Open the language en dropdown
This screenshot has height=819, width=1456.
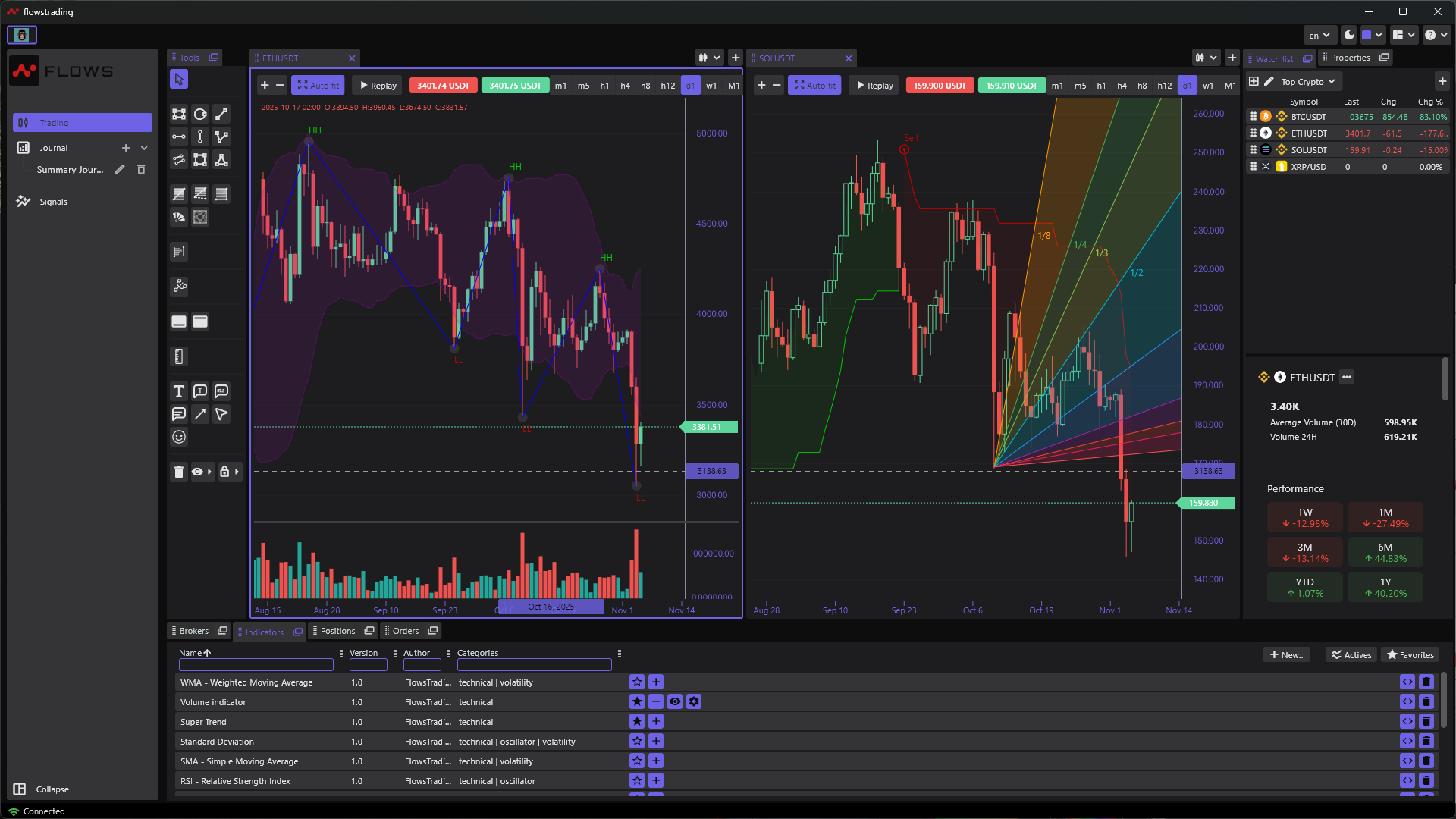click(1319, 35)
